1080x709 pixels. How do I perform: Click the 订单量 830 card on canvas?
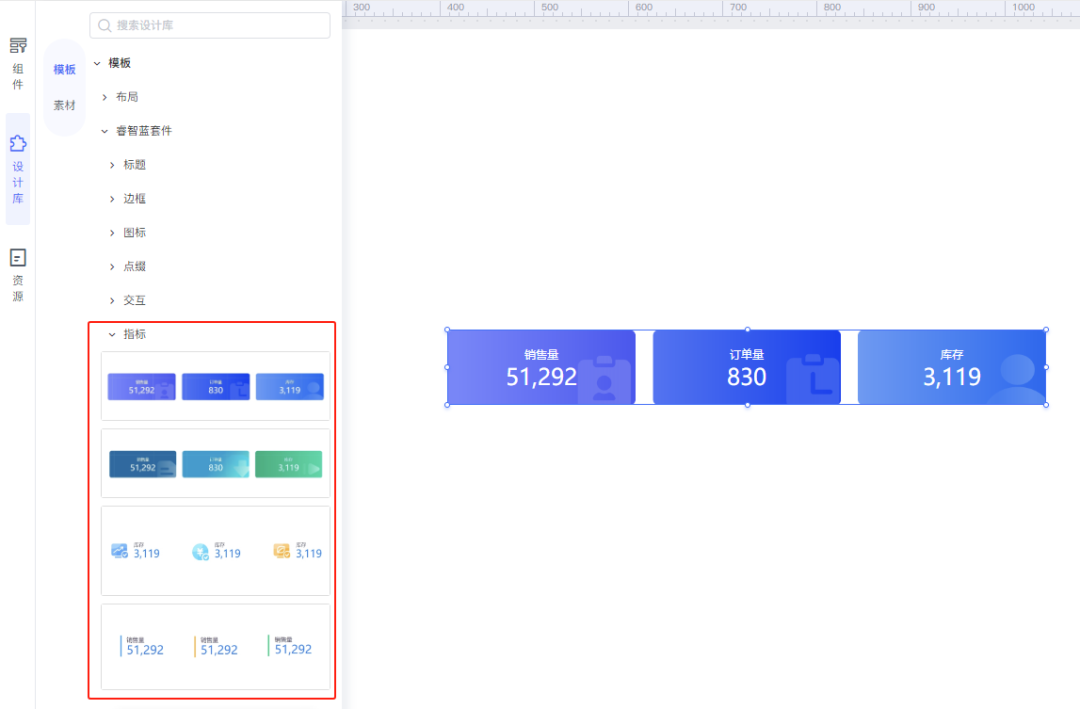click(747, 367)
